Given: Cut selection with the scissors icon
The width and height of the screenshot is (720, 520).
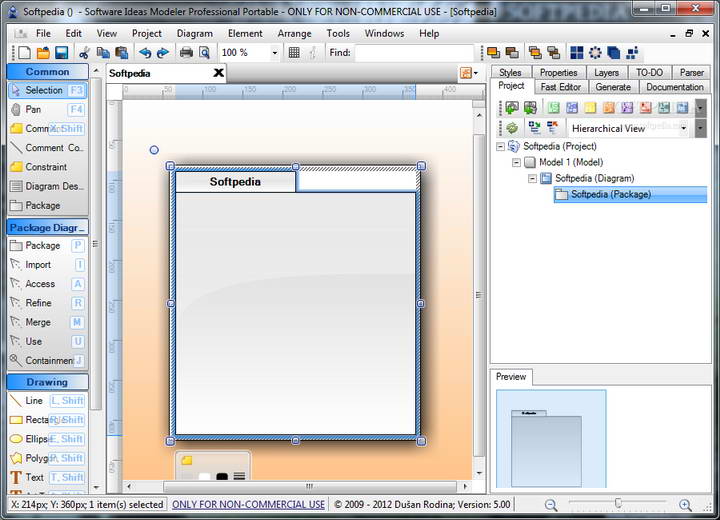Looking at the screenshot, I should (84, 53).
